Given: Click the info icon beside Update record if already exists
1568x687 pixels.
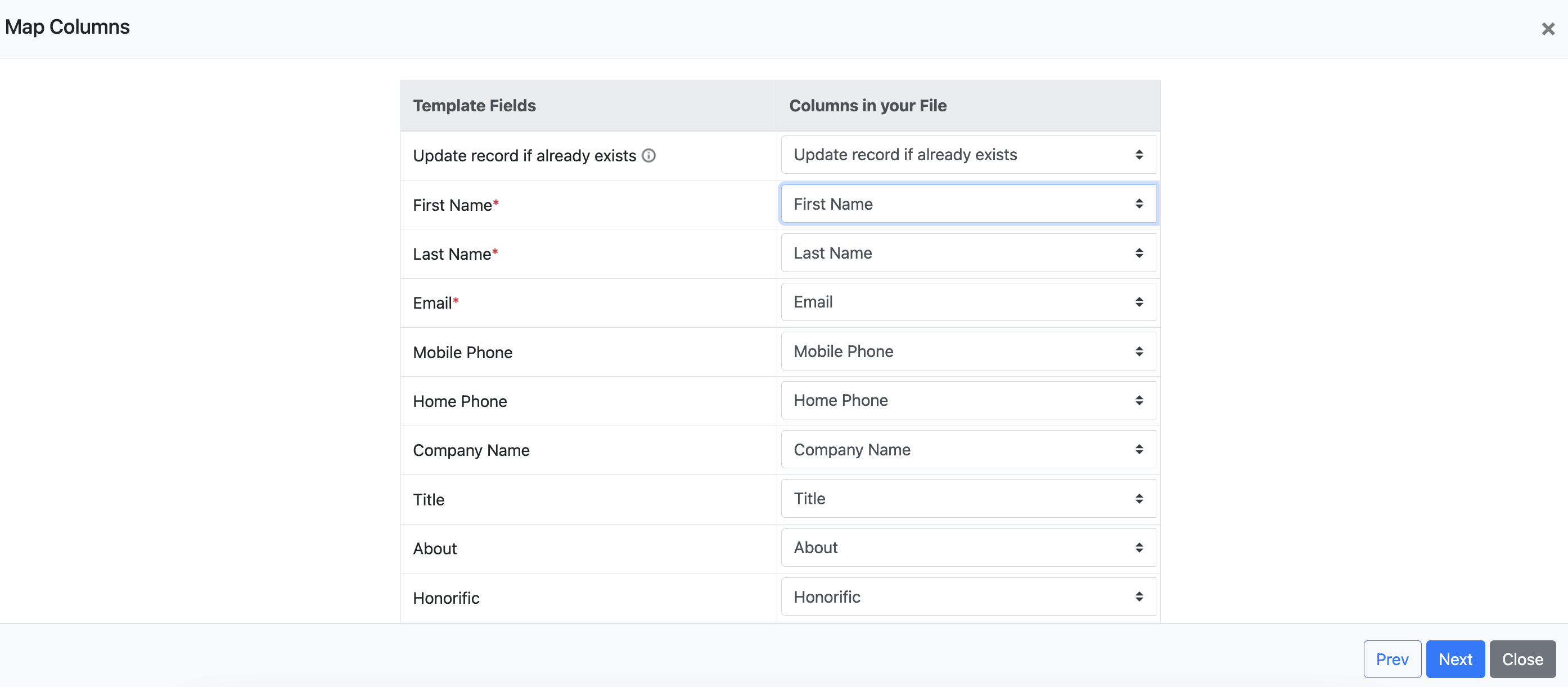Looking at the screenshot, I should 649,156.
